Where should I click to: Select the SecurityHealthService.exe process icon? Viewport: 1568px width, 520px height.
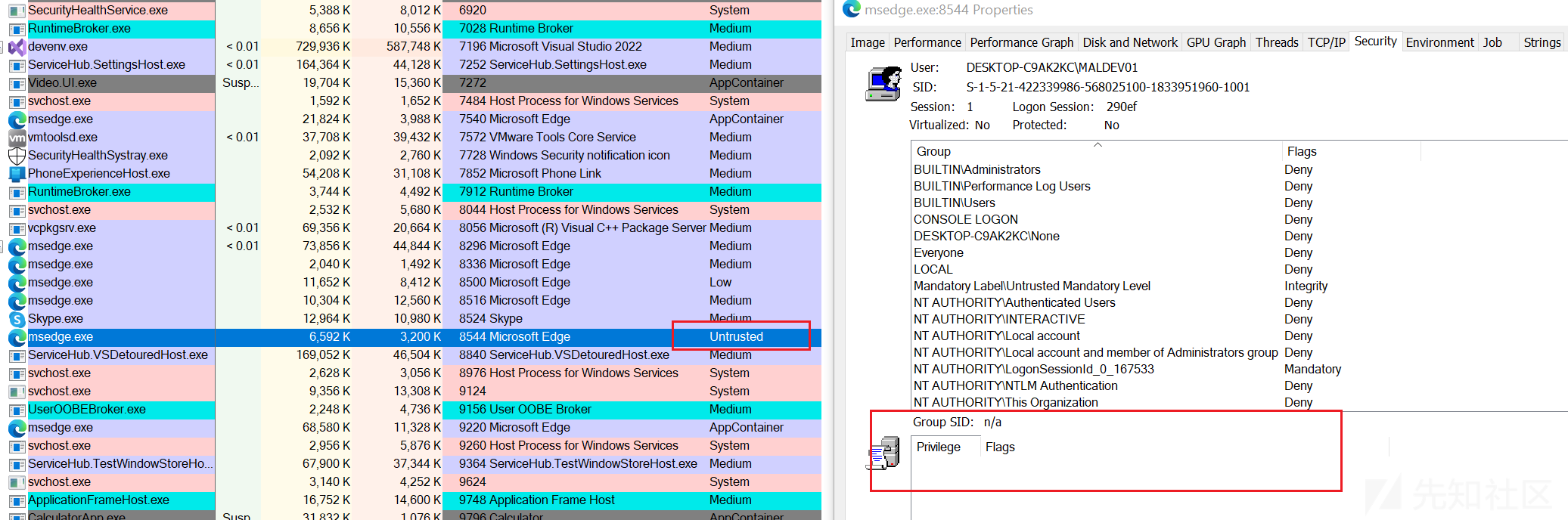(17, 11)
